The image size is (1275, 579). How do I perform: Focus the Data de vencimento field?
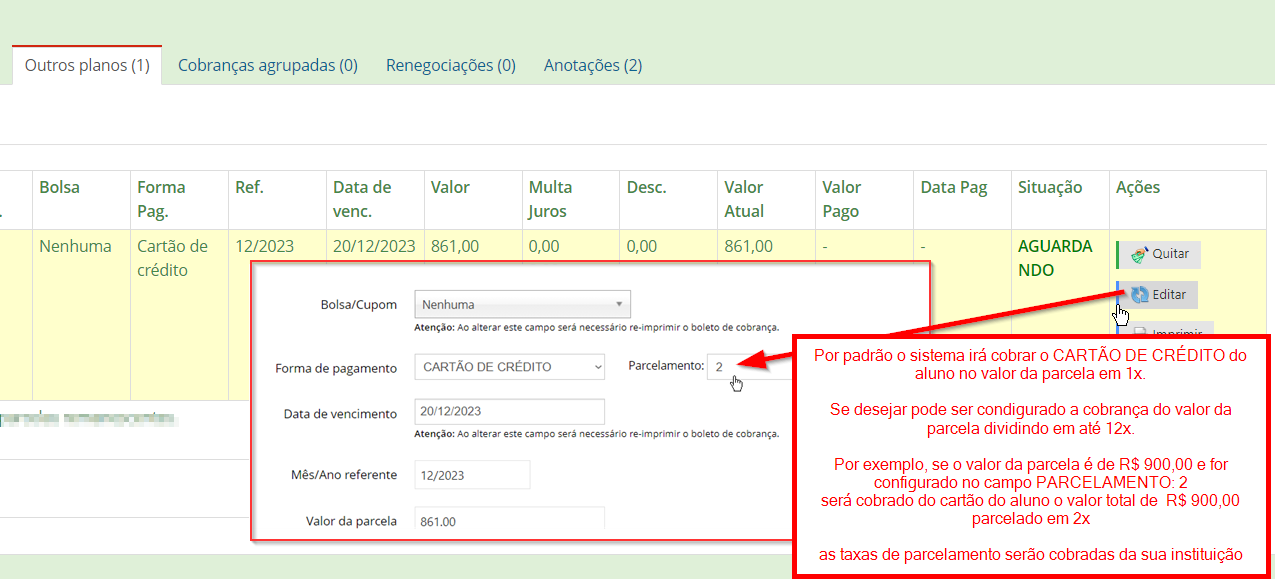point(509,412)
